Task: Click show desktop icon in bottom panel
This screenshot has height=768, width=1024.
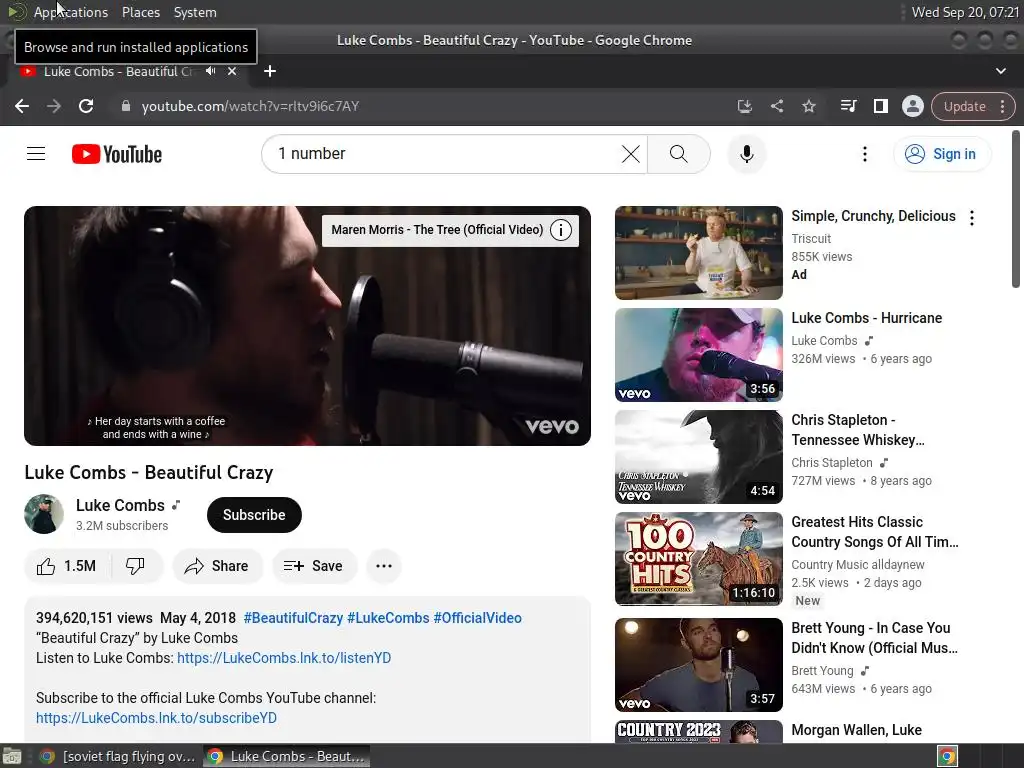Action: click(12, 756)
